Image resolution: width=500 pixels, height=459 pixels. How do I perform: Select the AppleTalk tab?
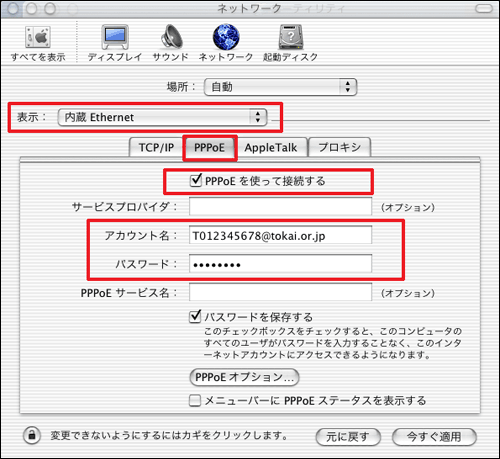click(x=271, y=147)
